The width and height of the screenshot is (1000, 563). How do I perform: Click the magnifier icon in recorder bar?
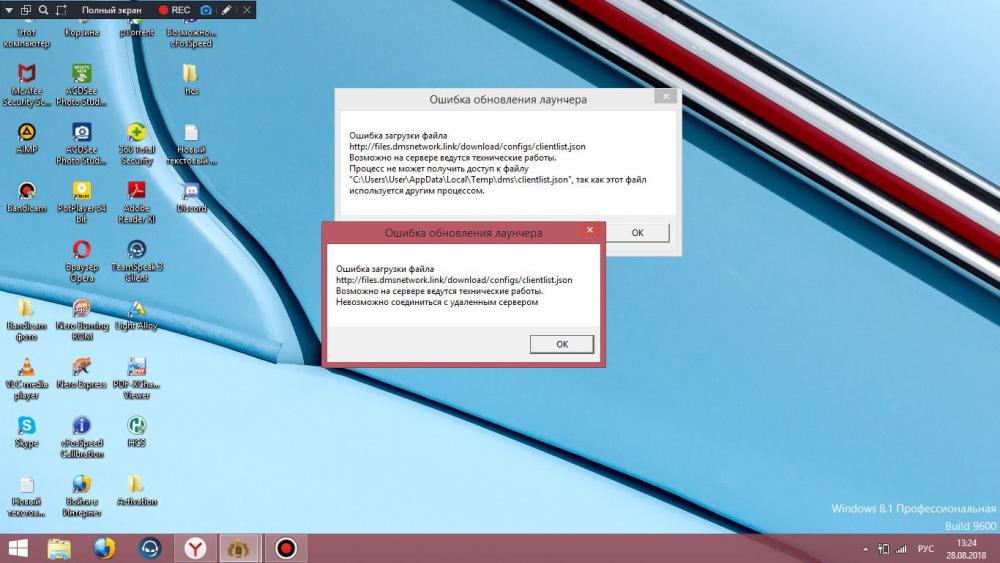(43, 10)
